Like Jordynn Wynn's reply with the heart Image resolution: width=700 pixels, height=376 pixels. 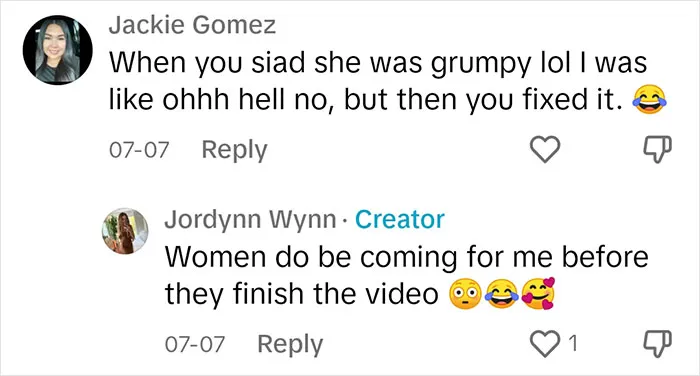(x=545, y=343)
